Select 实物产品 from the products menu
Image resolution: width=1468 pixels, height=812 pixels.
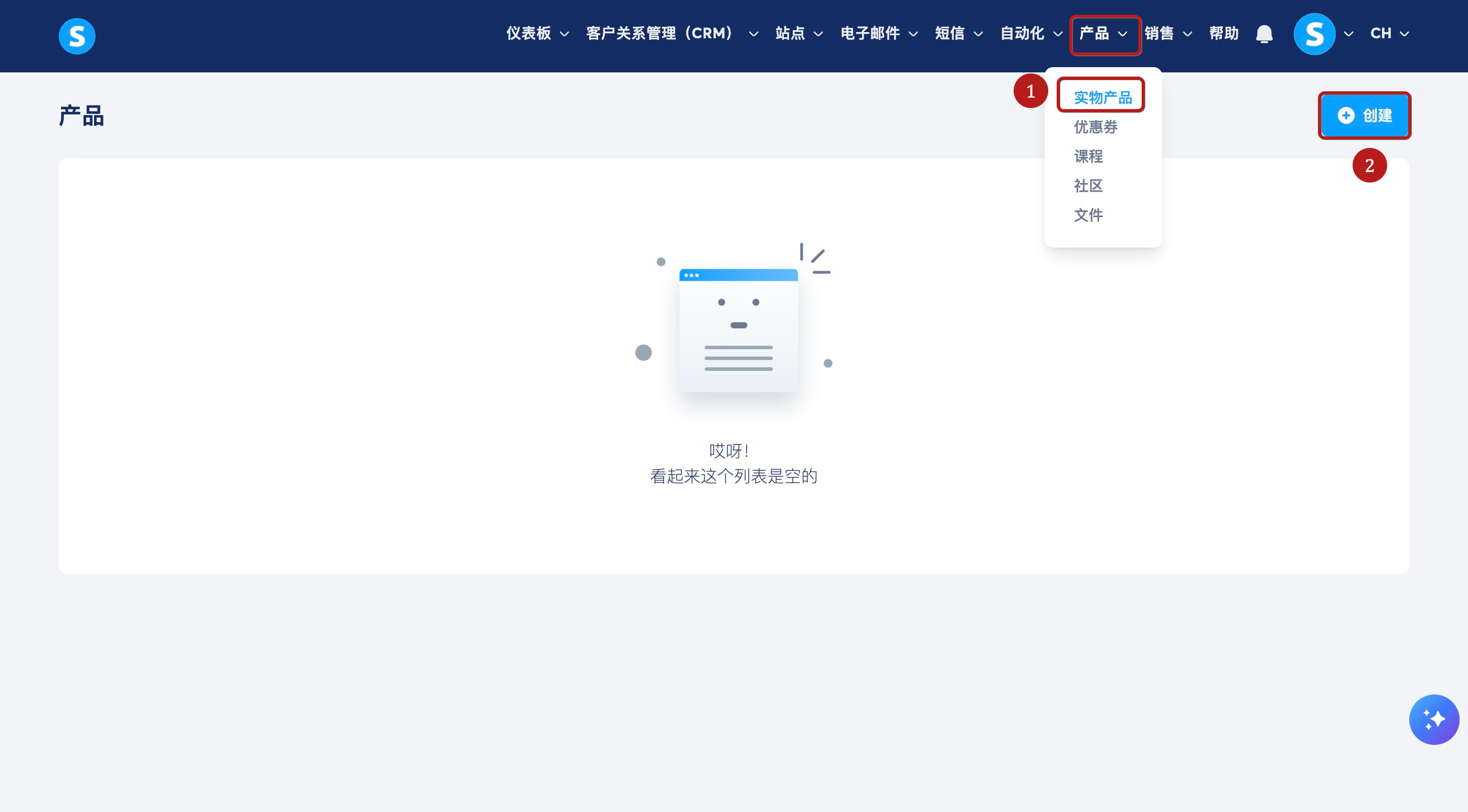[x=1102, y=98]
